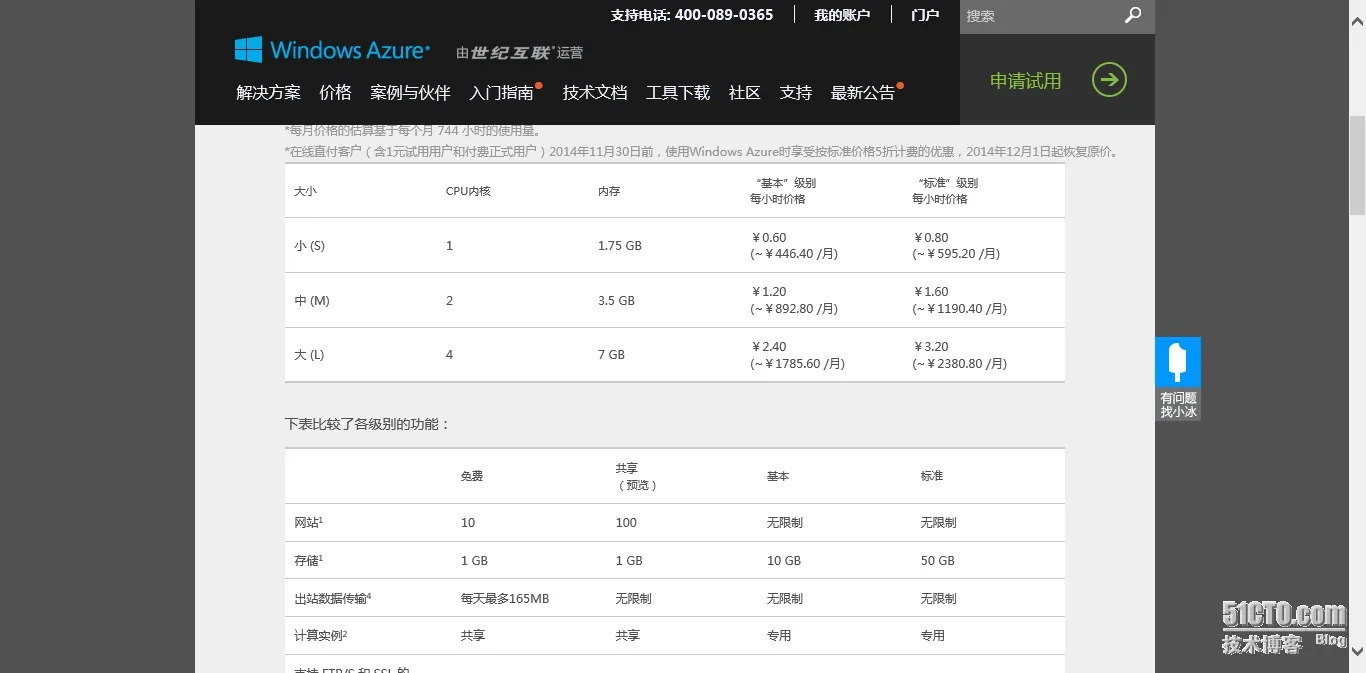Image resolution: width=1366 pixels, height=673 pixels.
Task: Click the 内存 column header
Action: point(609,191)
